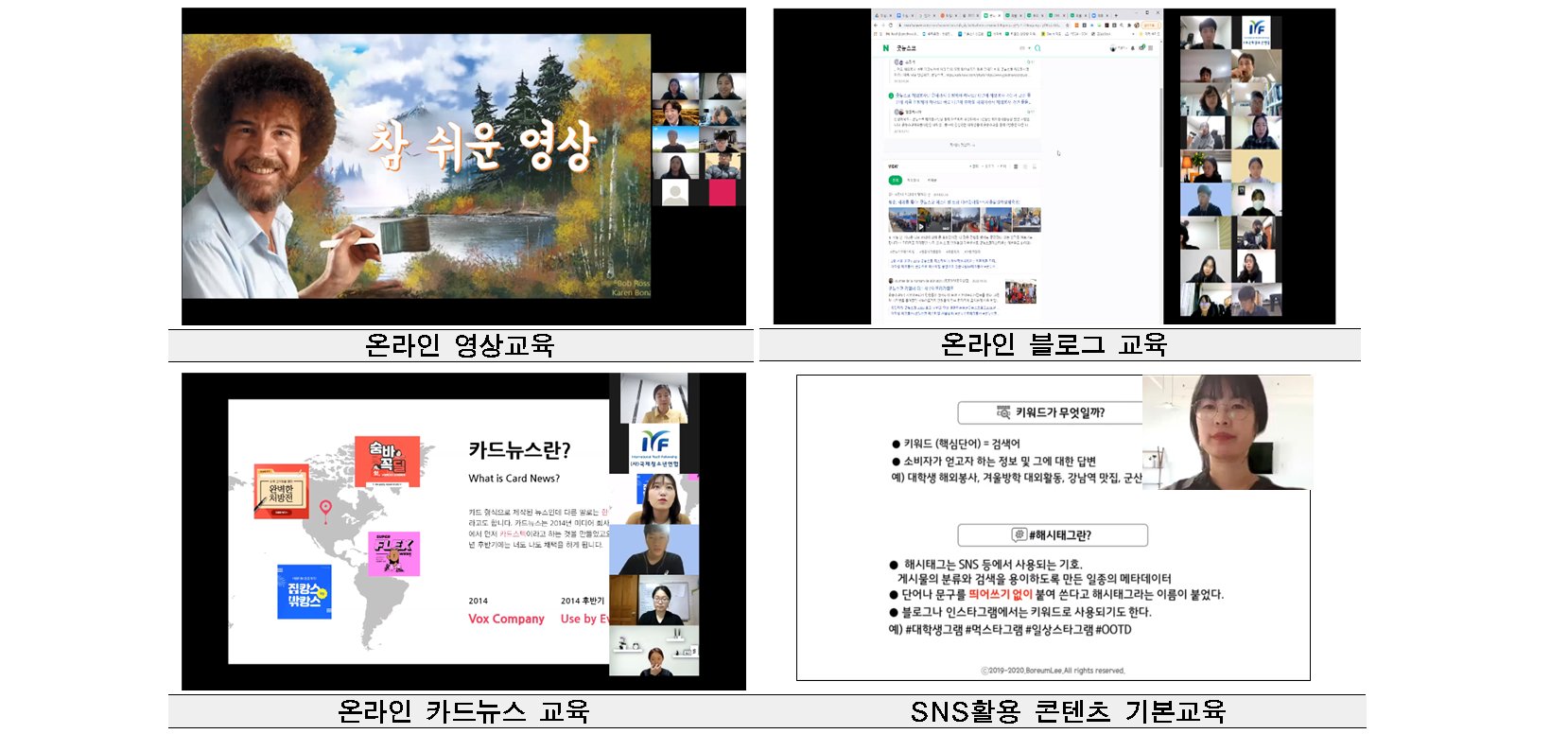Screen dimensions: 1568x734
Task: Click the '참 쉬운 영상' title text
Action: tap(481, 148)
